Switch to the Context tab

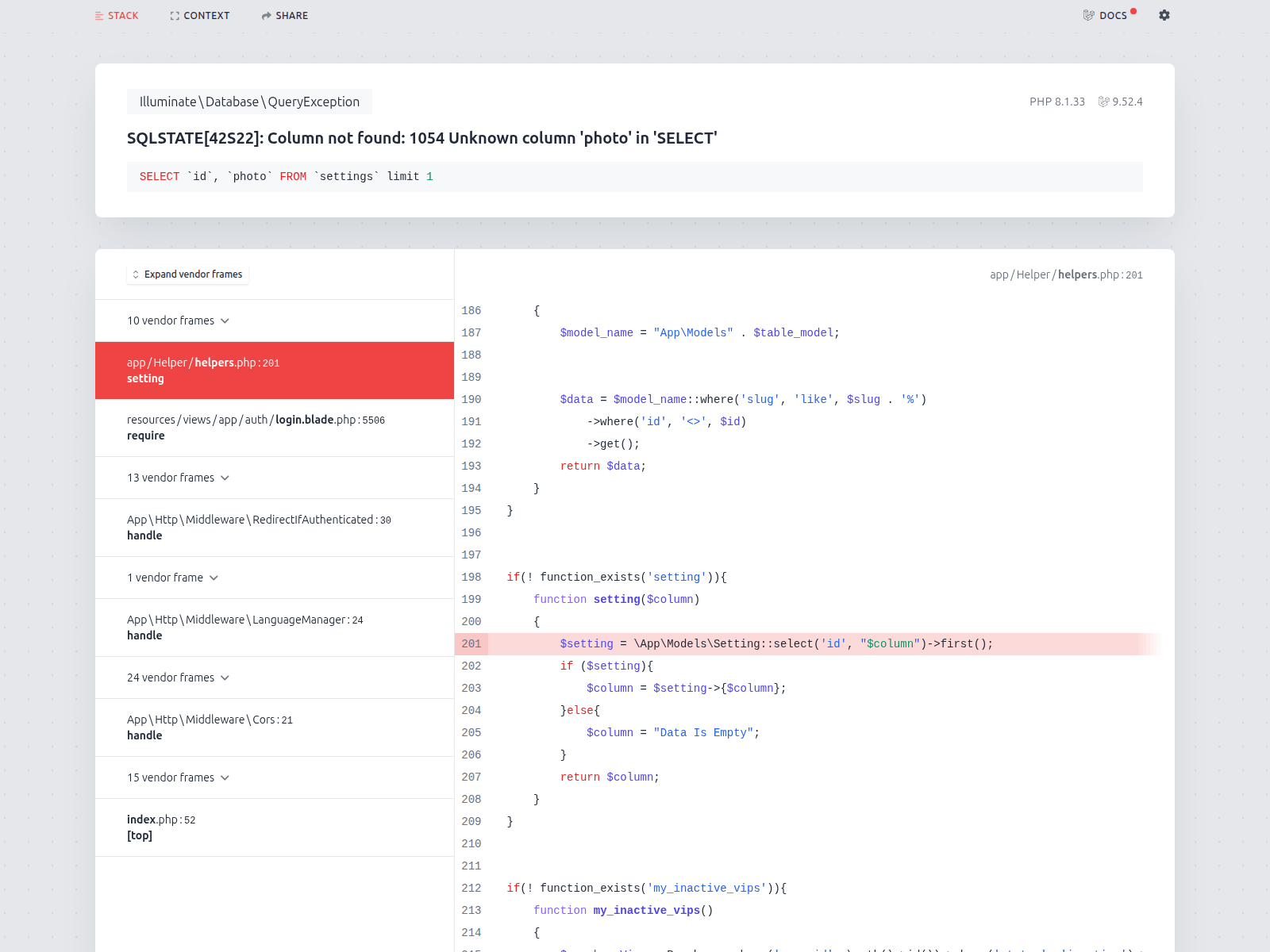pos(200,16)
